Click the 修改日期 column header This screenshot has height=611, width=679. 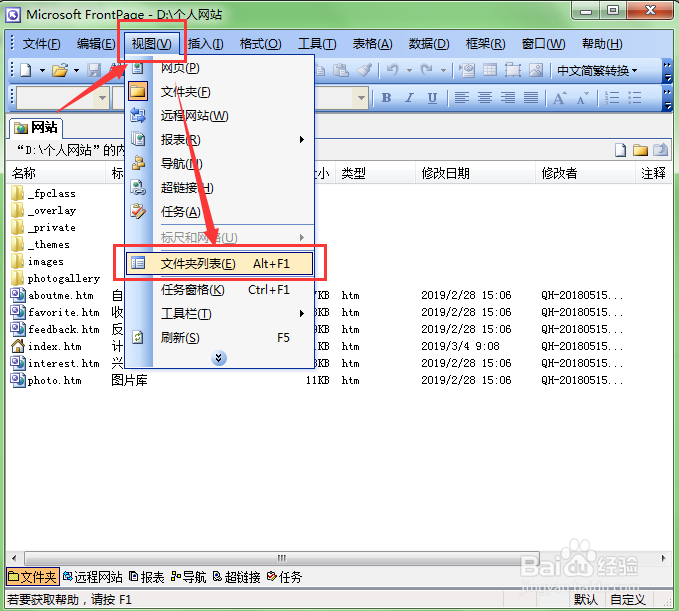475,173
